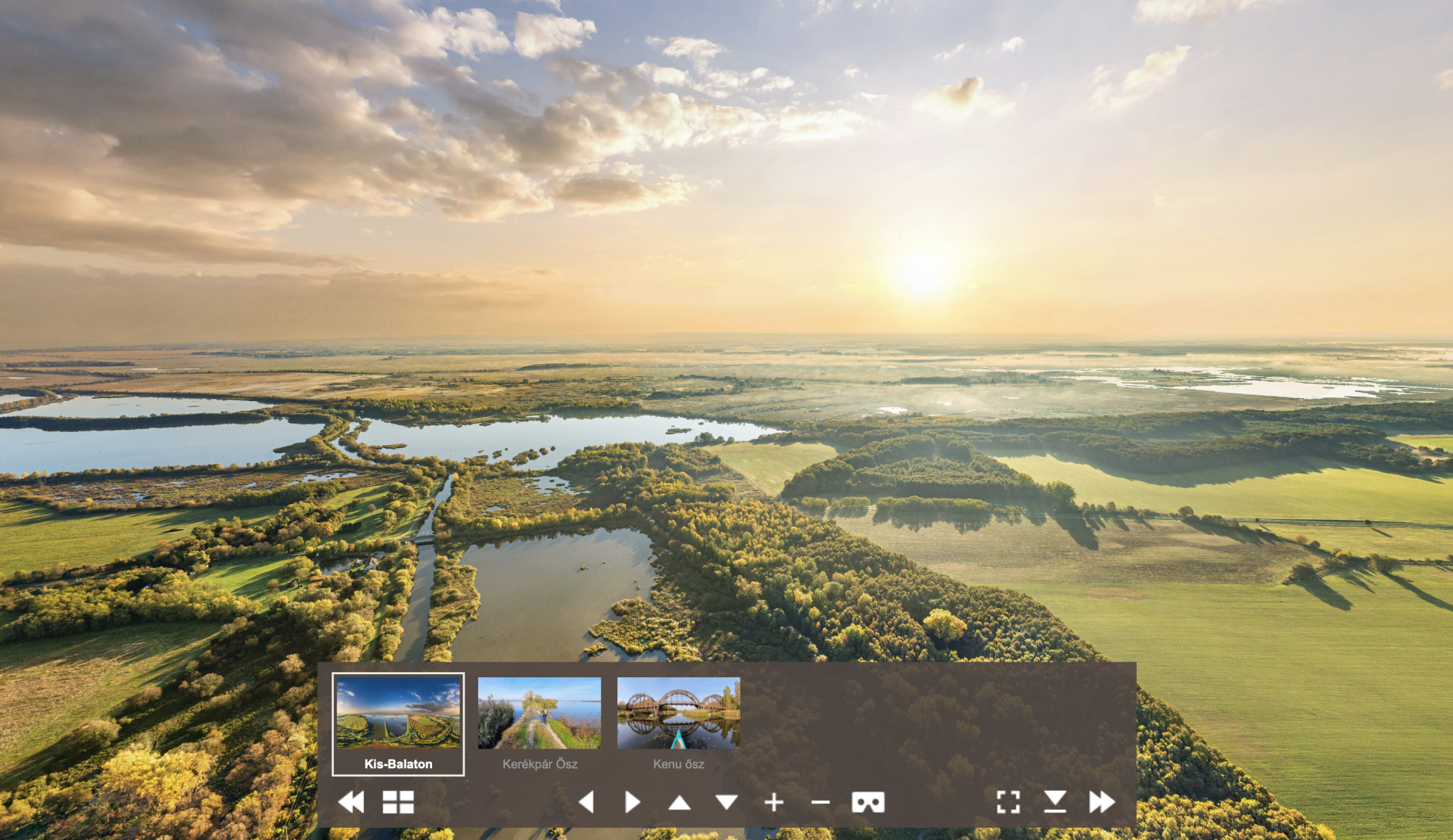
Task: Enable VR headset mode
Action: click(868, 802)
